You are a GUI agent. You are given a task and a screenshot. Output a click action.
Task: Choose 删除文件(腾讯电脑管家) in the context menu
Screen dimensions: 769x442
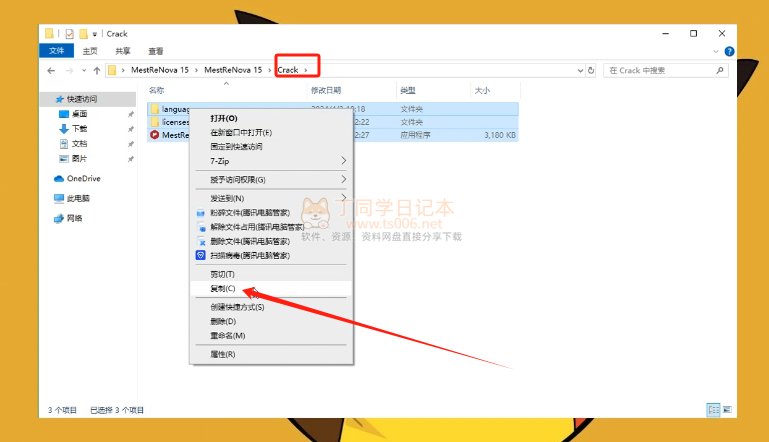(x=271, y=241)
